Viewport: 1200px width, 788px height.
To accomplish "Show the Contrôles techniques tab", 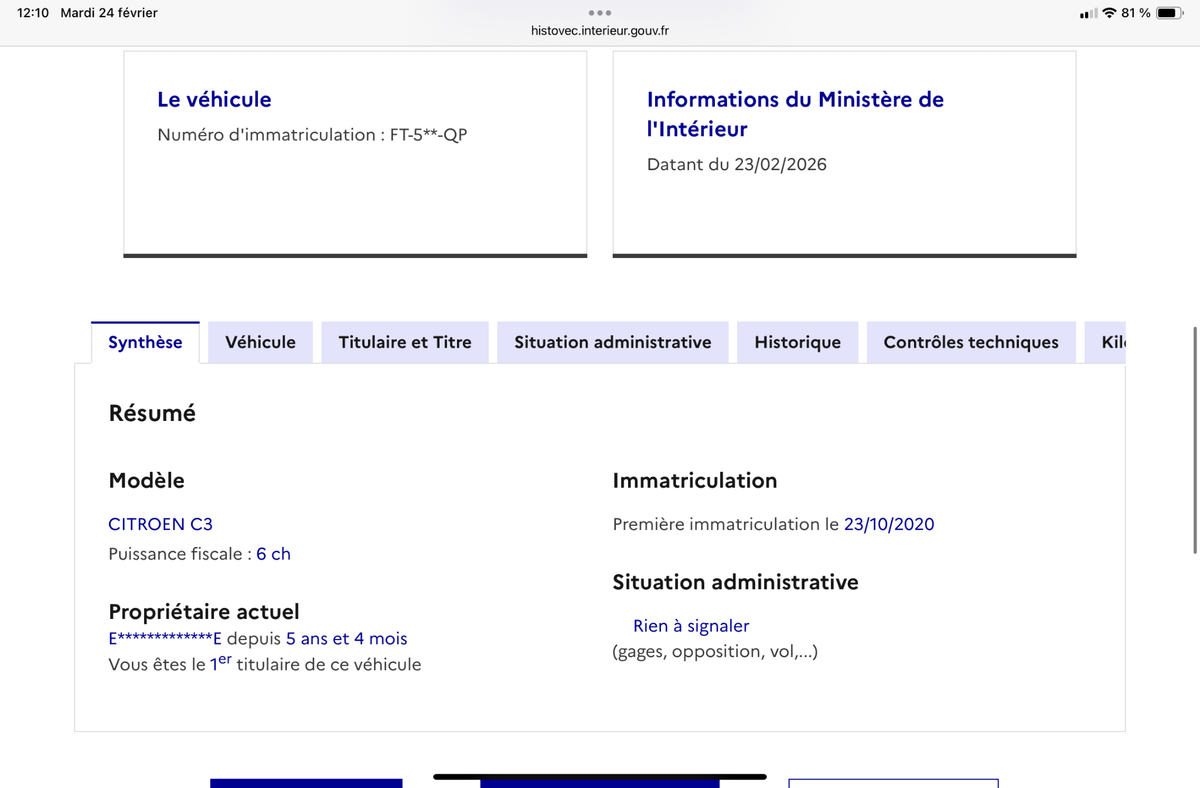I will coord(970,342).
